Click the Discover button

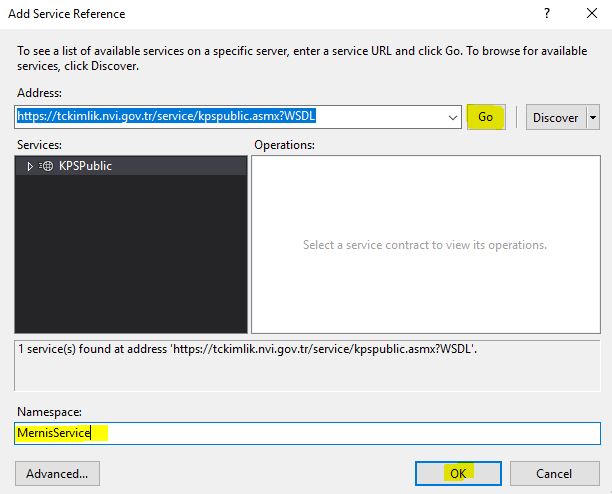click(x=556, y=117)
